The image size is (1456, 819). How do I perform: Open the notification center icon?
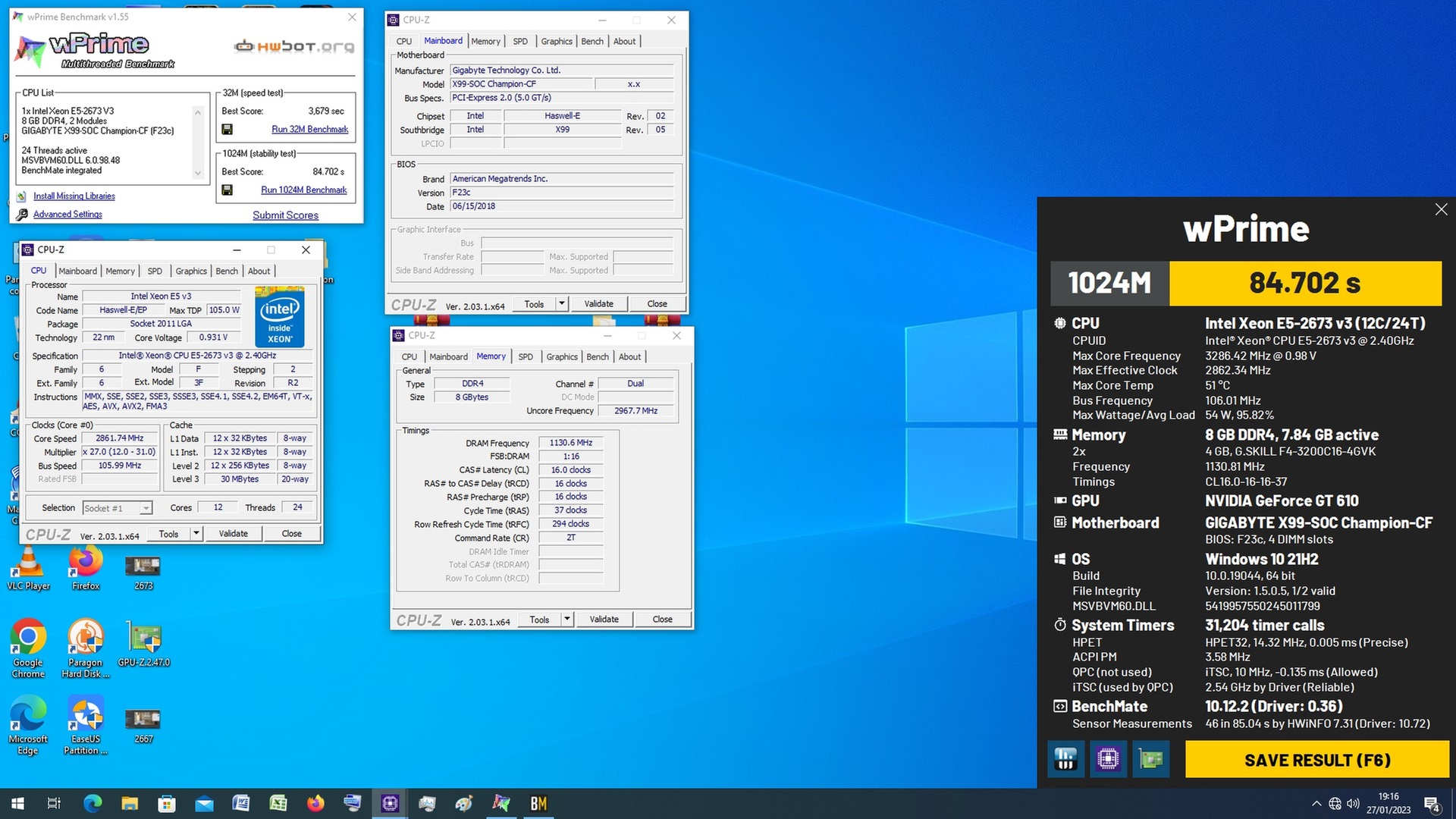pos(1432,804)
